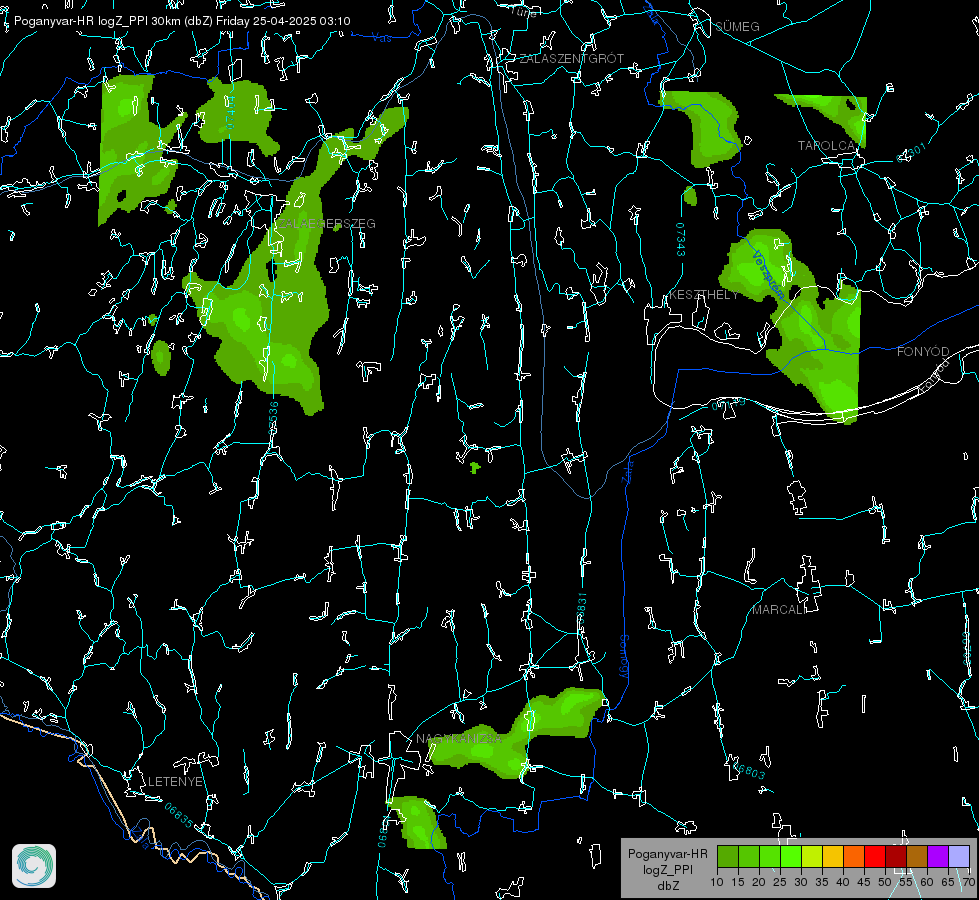The height and width of the screenshot is (900, 979).
Task: Click the blue Veszprém county label
Action: coord(768,275)
